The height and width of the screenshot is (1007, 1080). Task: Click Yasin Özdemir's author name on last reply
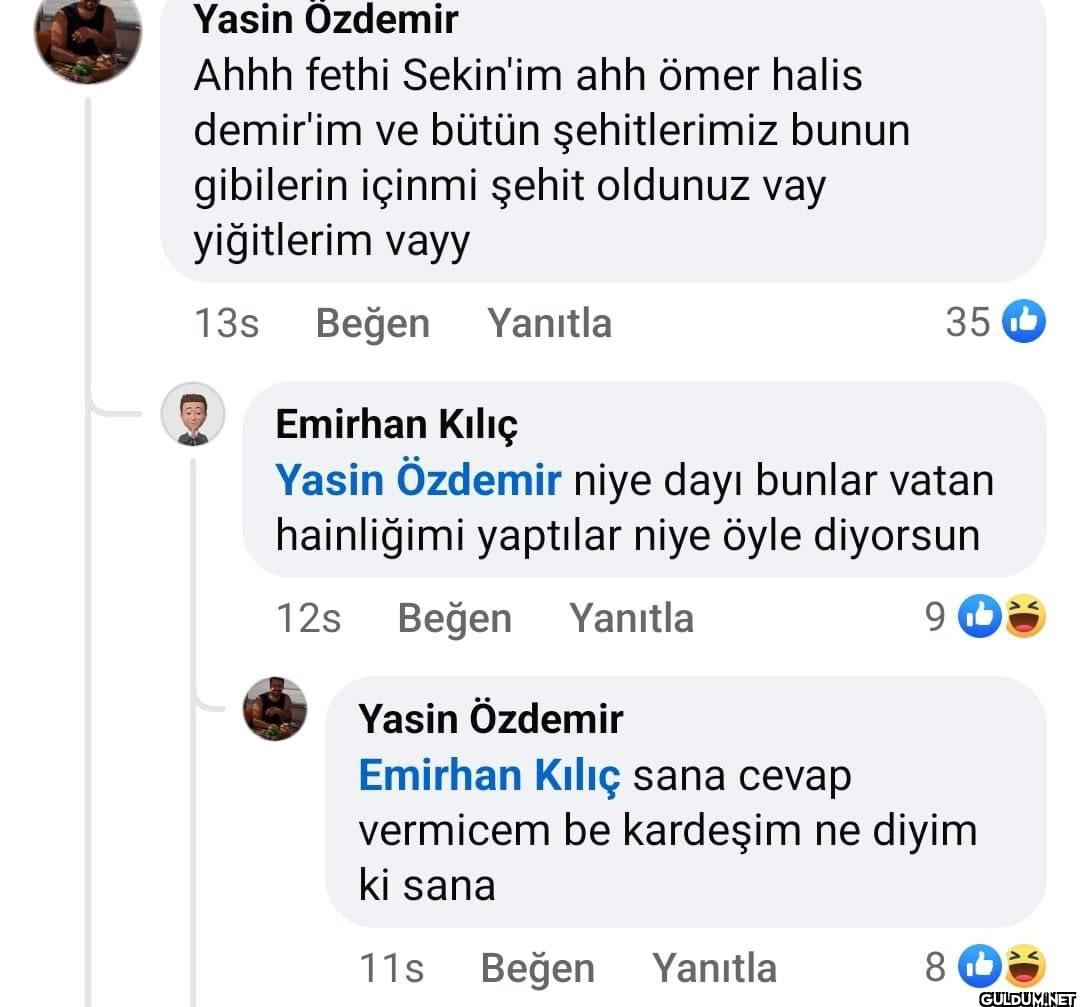point(490,719)
